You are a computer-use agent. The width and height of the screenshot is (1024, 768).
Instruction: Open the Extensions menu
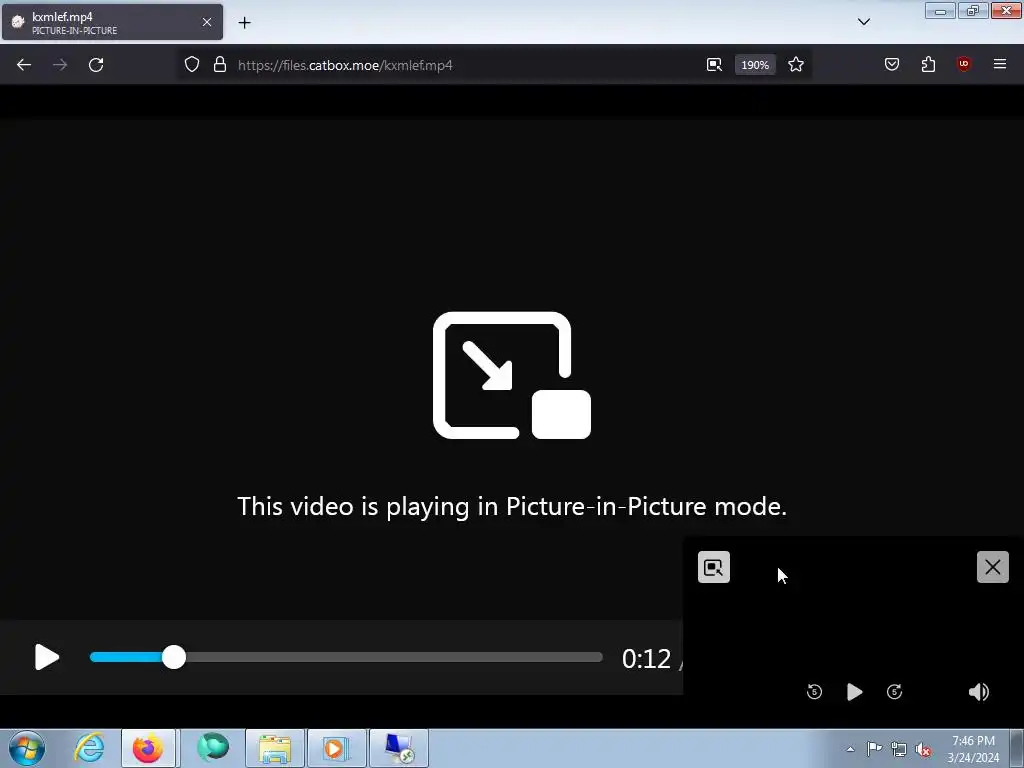(928, 64)
